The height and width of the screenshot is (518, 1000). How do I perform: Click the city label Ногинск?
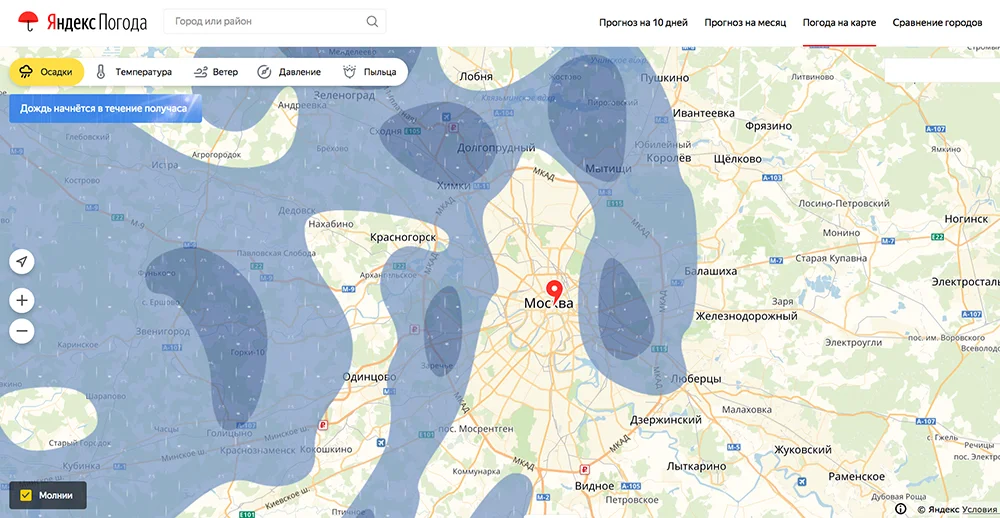click(966, 219)
